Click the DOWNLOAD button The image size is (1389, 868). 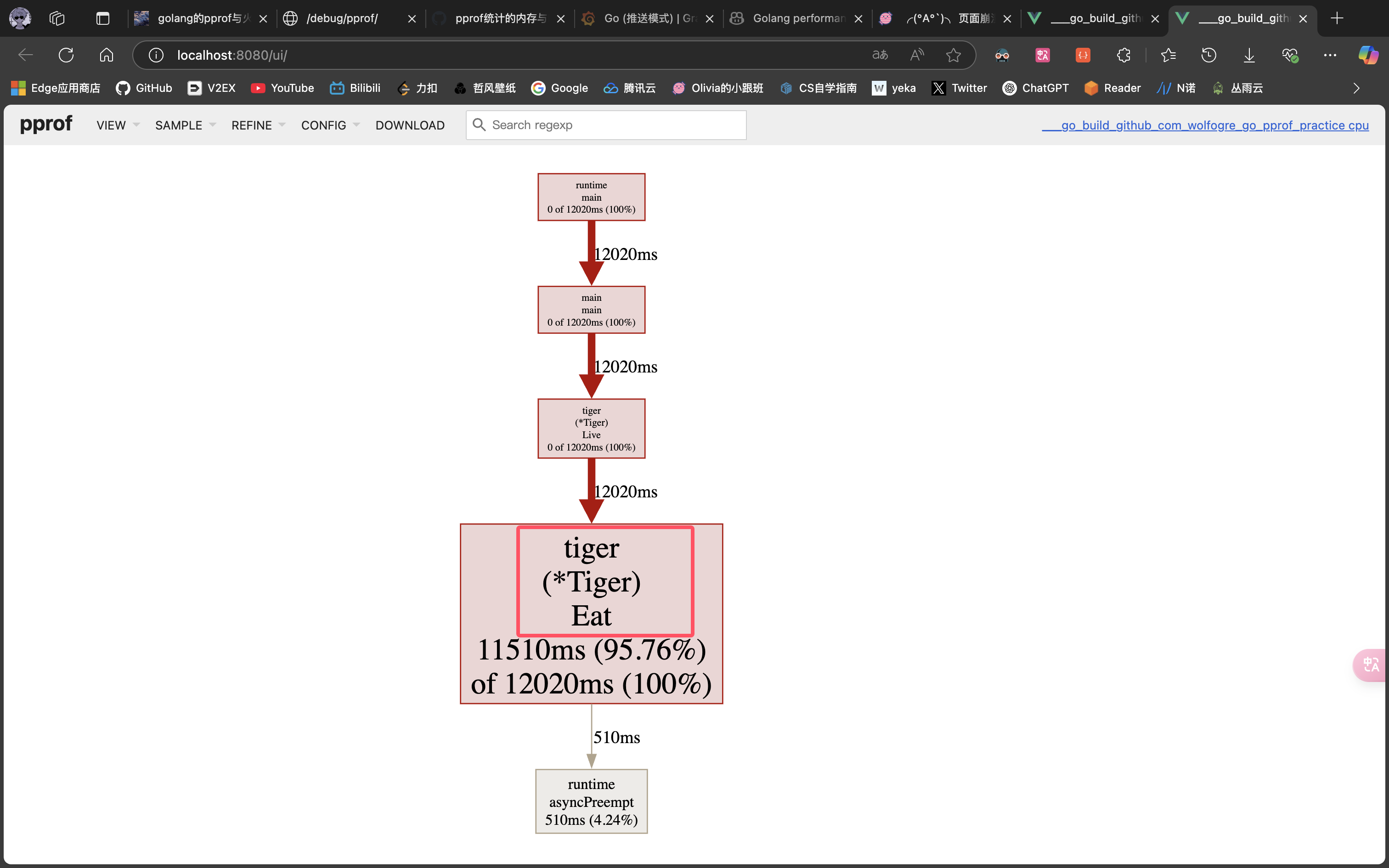click(x=410, y=125)
